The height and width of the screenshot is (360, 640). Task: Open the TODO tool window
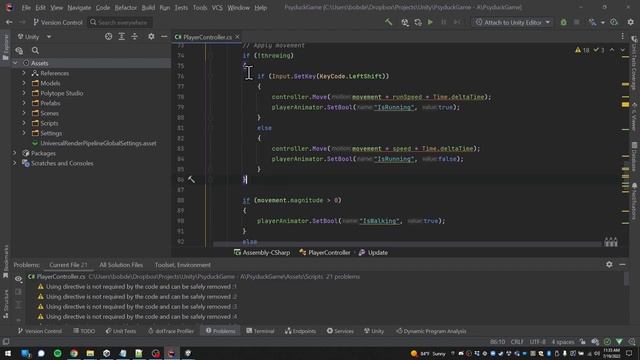[x=84, y=331]
